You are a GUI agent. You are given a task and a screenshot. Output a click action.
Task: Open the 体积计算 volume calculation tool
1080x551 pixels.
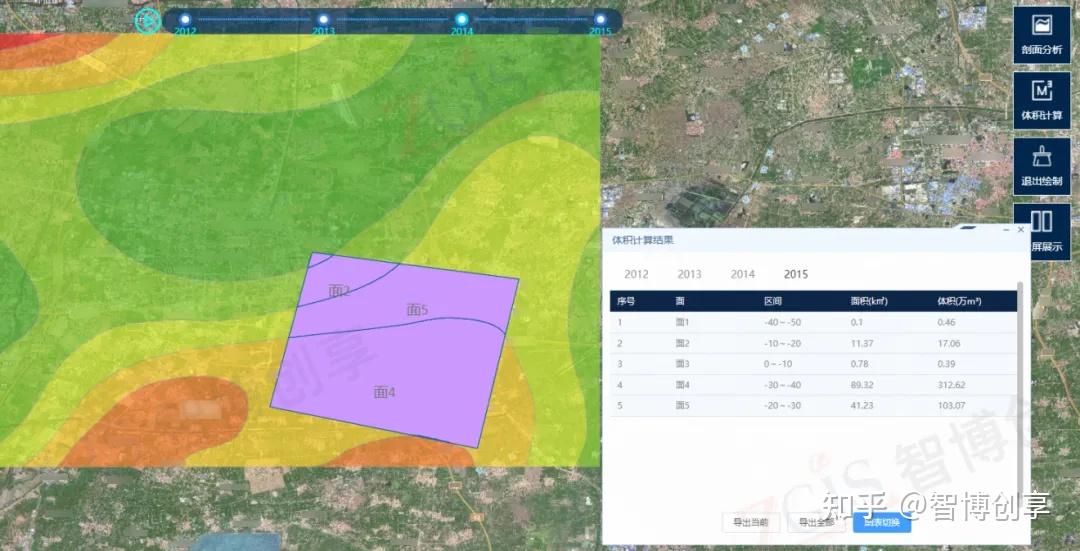coord(1041,100)
